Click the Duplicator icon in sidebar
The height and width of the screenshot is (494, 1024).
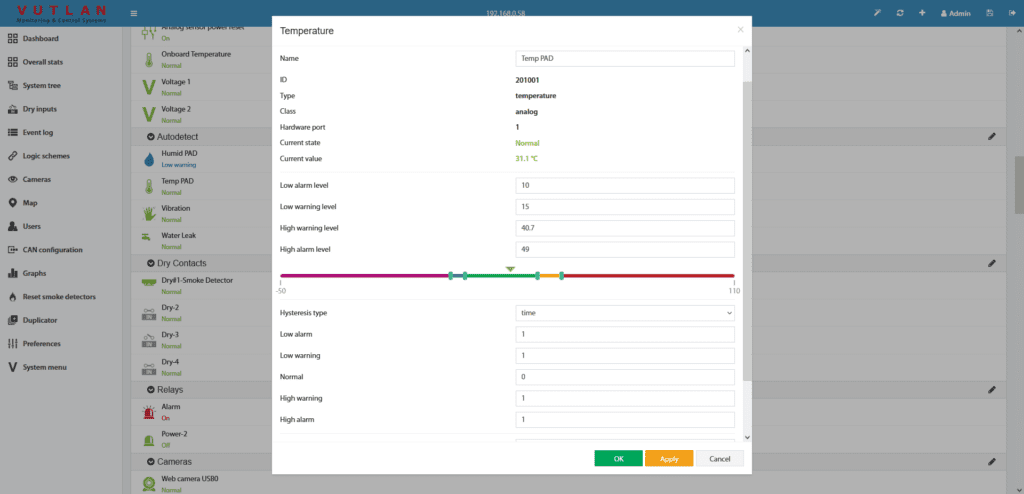pyautogui.click(x=12, y=320)
